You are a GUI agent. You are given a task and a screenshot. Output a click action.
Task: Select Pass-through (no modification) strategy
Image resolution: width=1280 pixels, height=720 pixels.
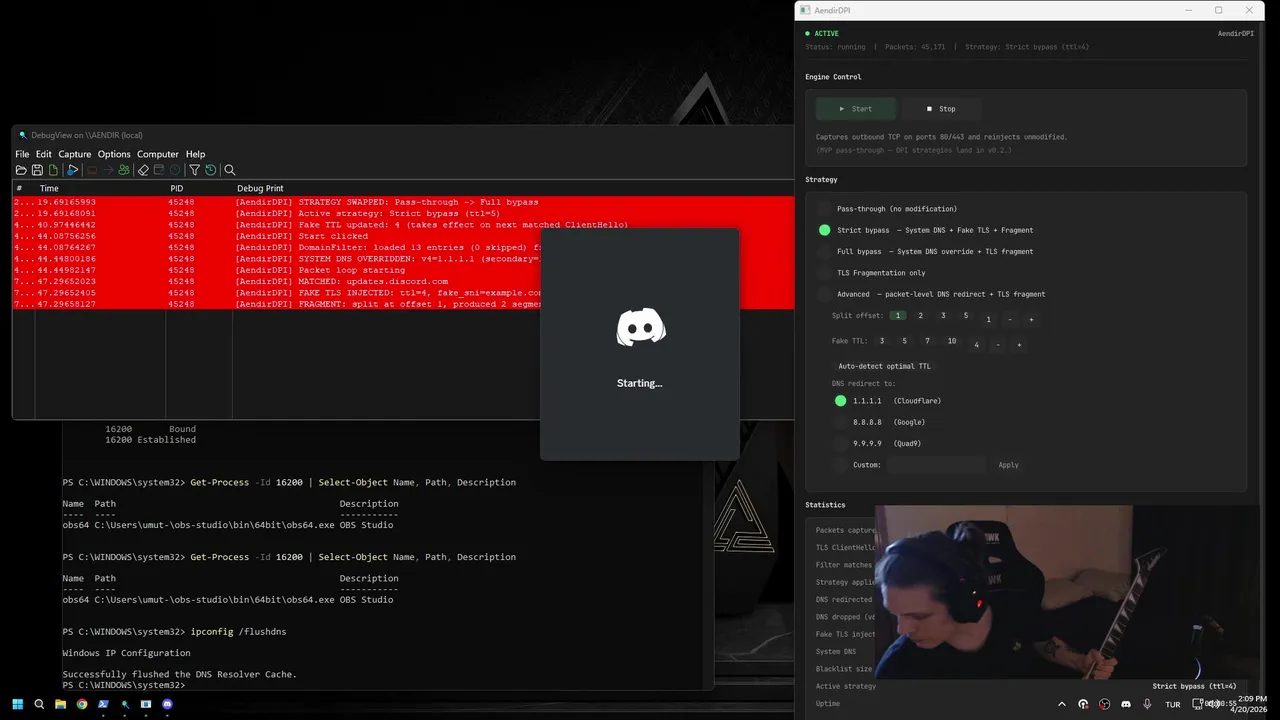pyautogui.click(x=825, y=209)
